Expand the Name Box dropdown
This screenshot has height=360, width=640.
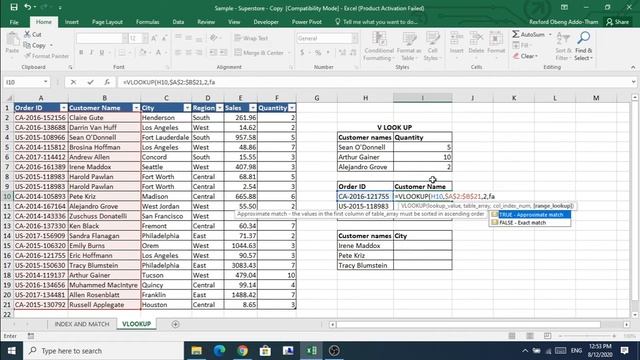click(x=45, y=82)
